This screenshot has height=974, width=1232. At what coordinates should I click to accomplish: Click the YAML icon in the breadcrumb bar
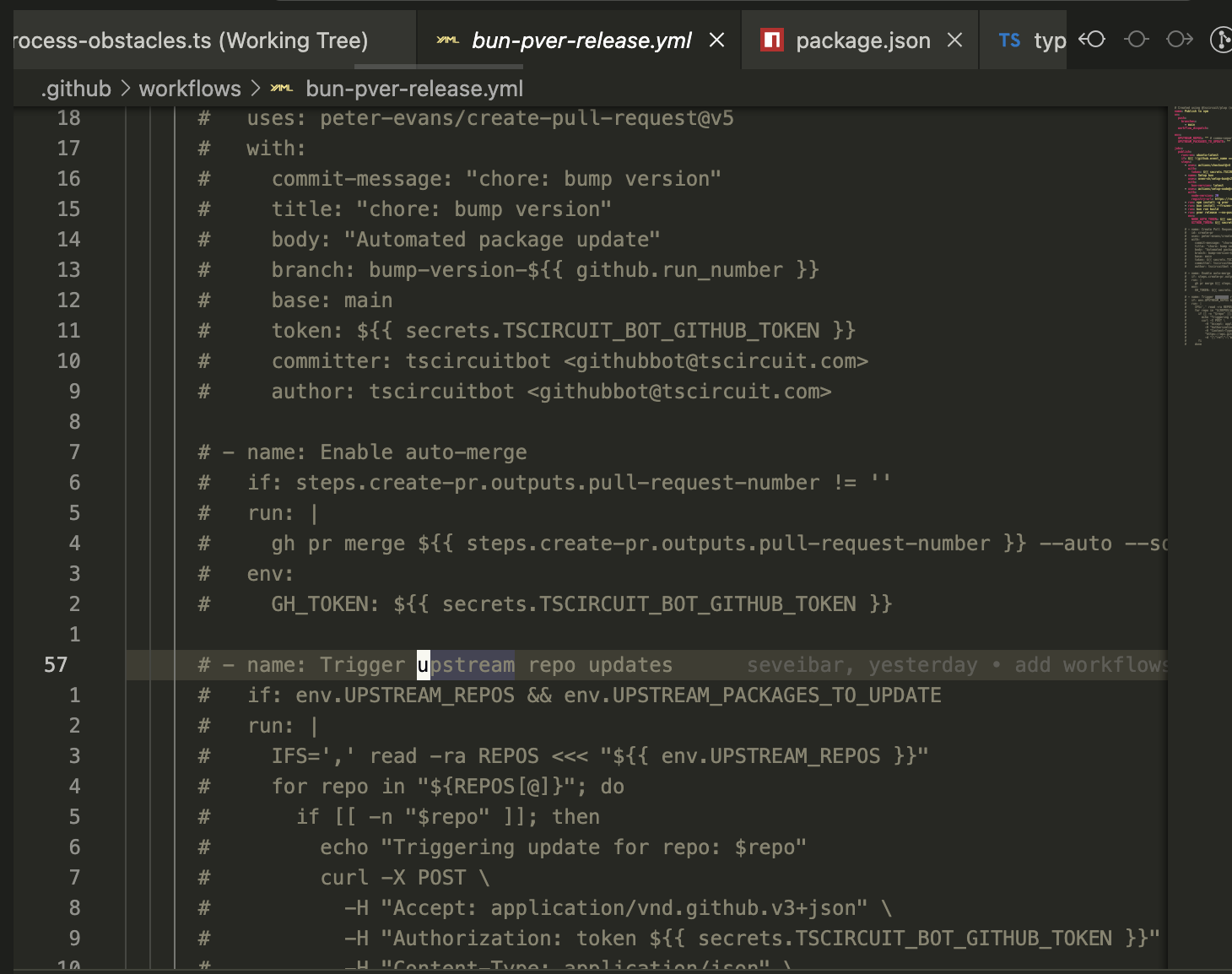[282, 88]
